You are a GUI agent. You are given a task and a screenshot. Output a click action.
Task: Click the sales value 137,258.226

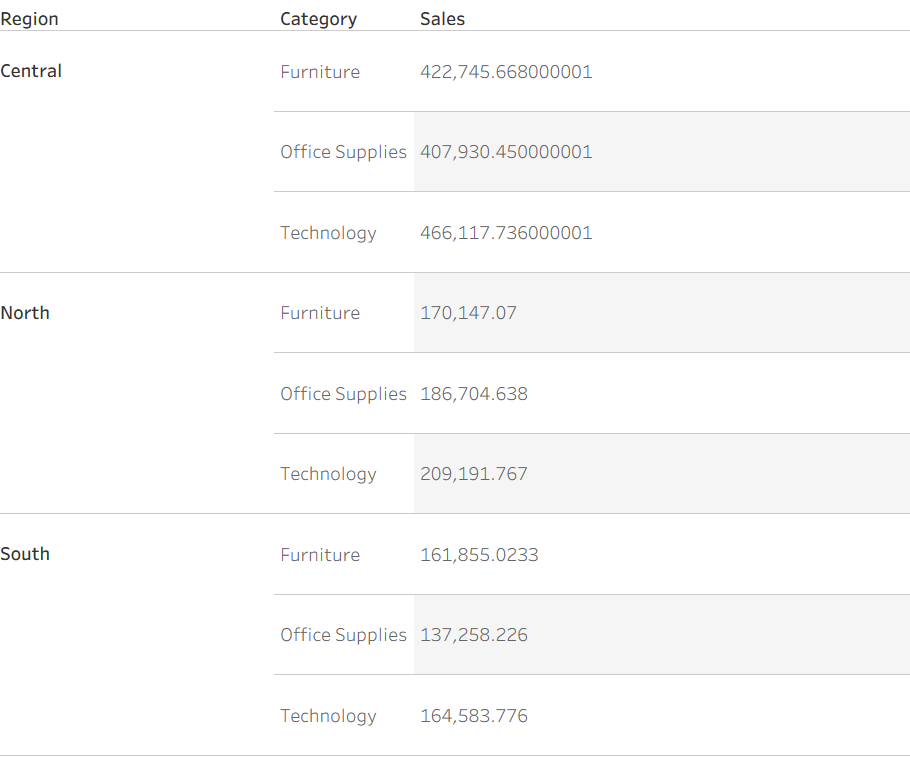coord(474,635)
